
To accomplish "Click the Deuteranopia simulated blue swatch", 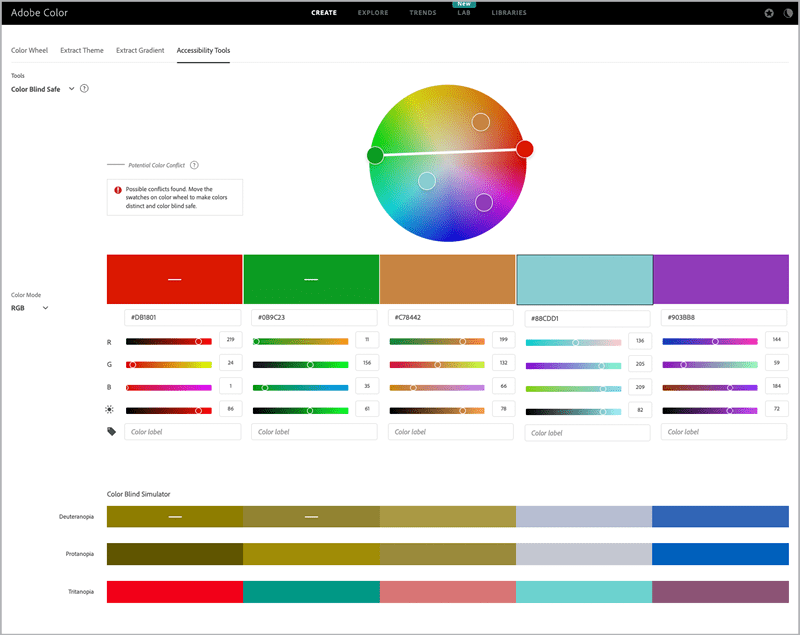I will pyautogui.click(x=720, y=516).
